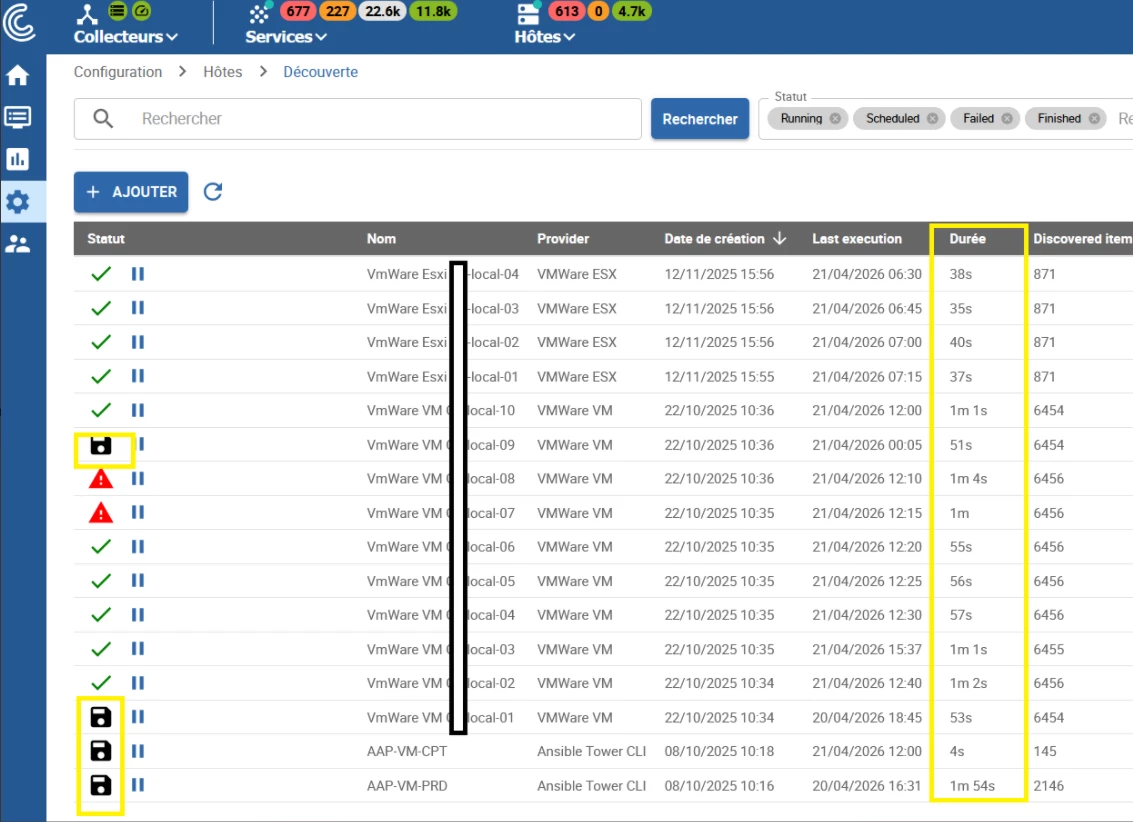Click the Hôtes top counter icon
1133x822 pixels.
tap(528, 13)
